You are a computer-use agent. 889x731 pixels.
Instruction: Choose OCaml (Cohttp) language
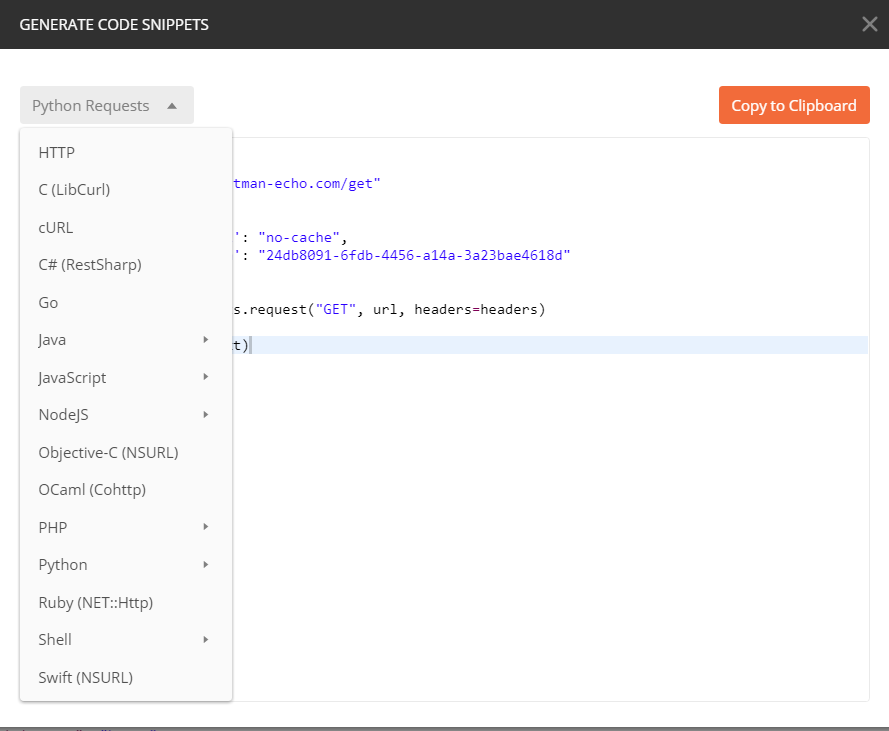coord(92,489)
